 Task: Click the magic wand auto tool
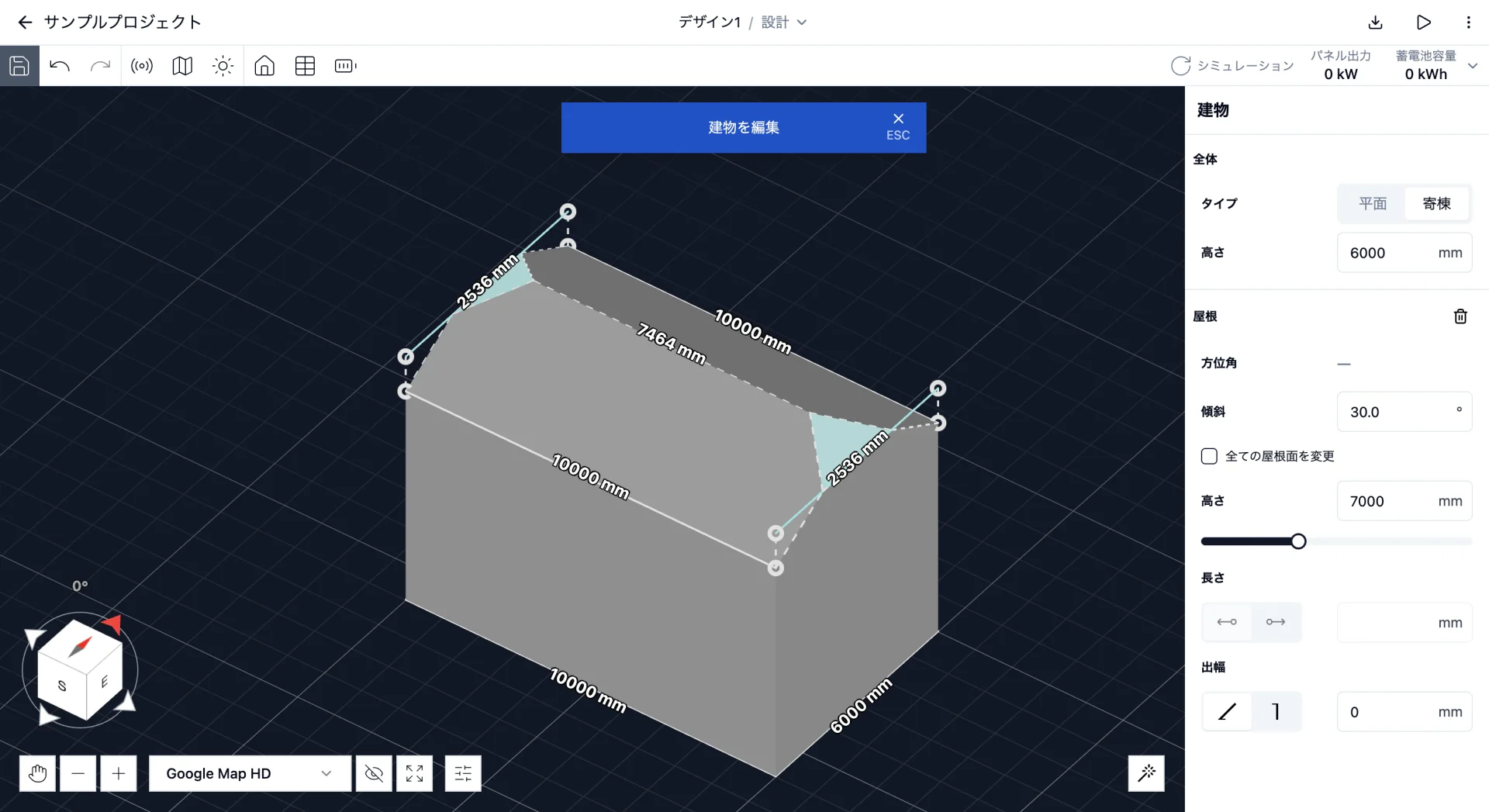click(x=1146, y=773)
